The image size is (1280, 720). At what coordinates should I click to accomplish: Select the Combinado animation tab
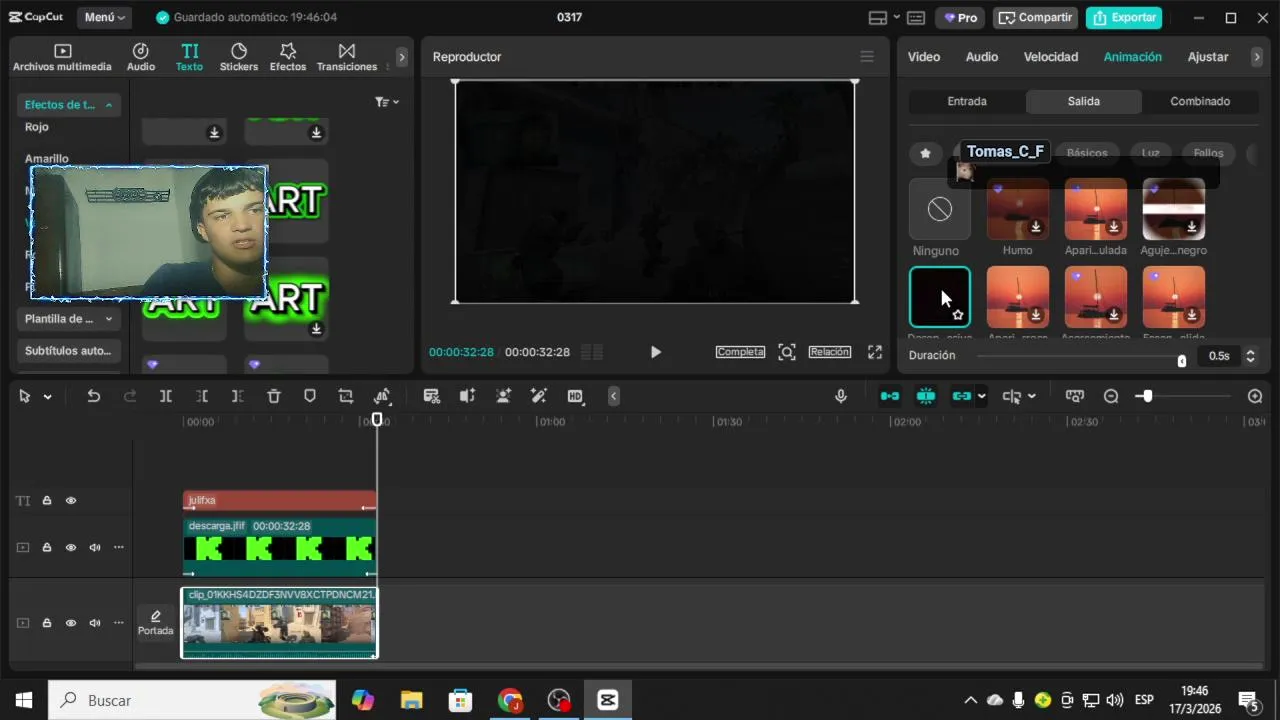(1200, 101)
